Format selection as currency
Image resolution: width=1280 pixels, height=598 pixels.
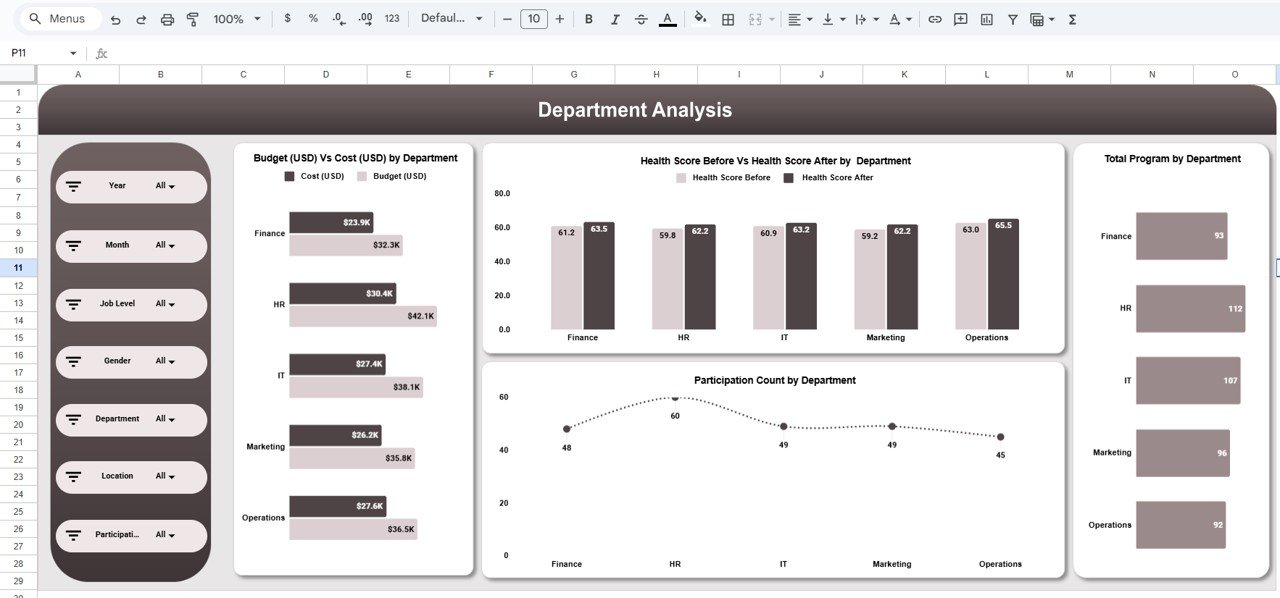(288, 19)
